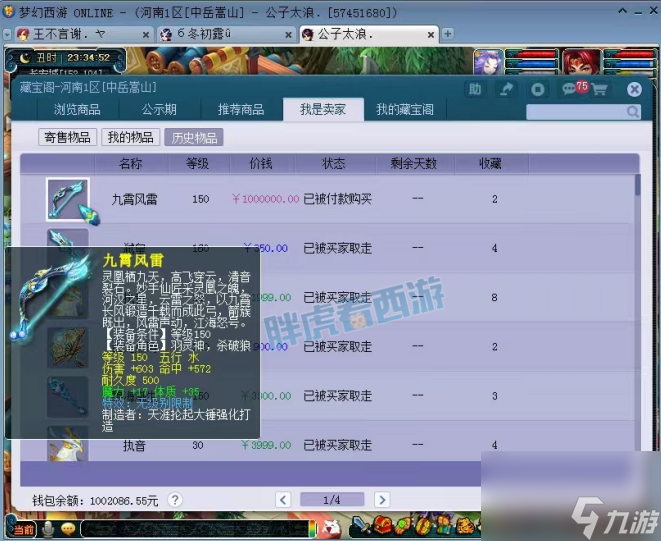The width and height of the screenshot is (661, 541).
Task: Click the 我的物品 button
Action: coord(131,137)
